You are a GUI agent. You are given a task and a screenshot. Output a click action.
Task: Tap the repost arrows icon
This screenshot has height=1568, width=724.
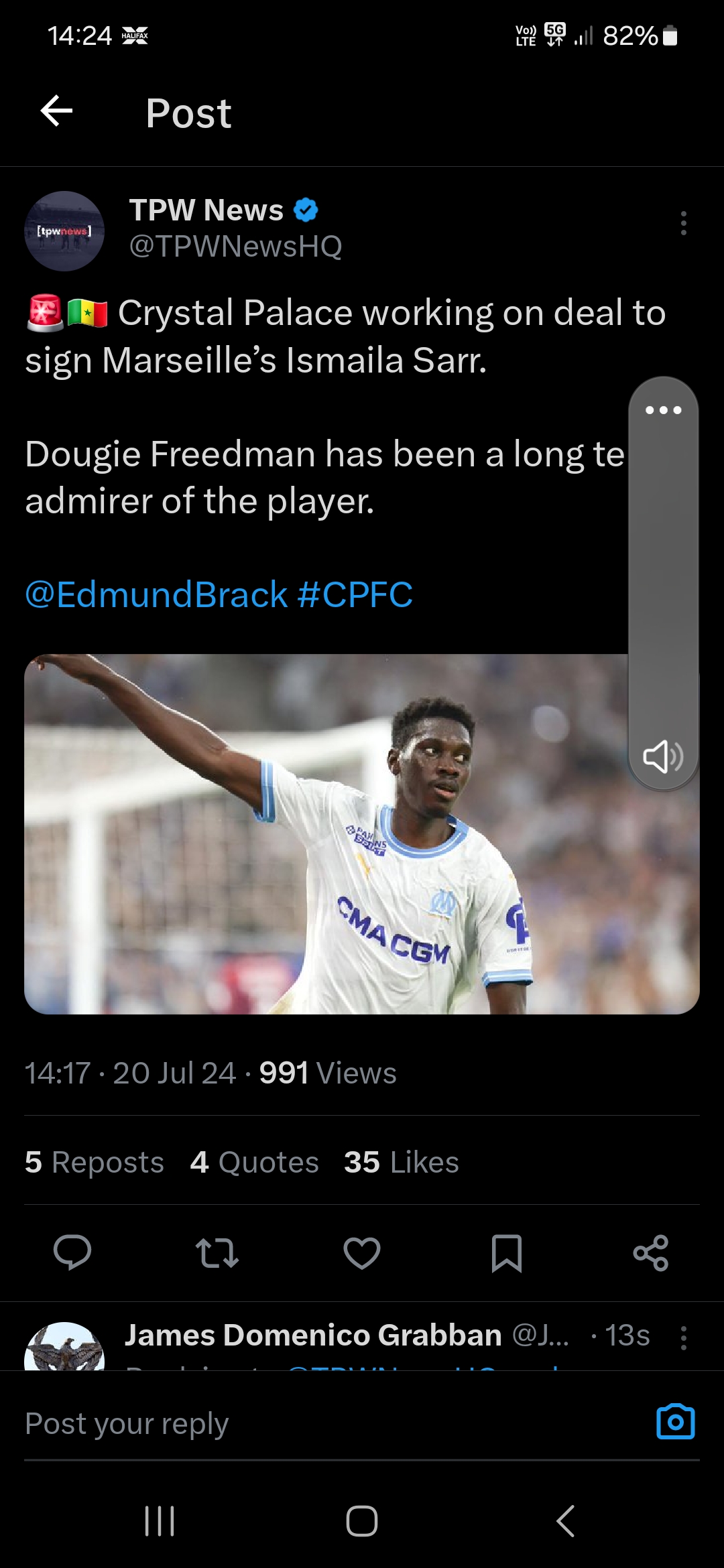(217, 1253)
